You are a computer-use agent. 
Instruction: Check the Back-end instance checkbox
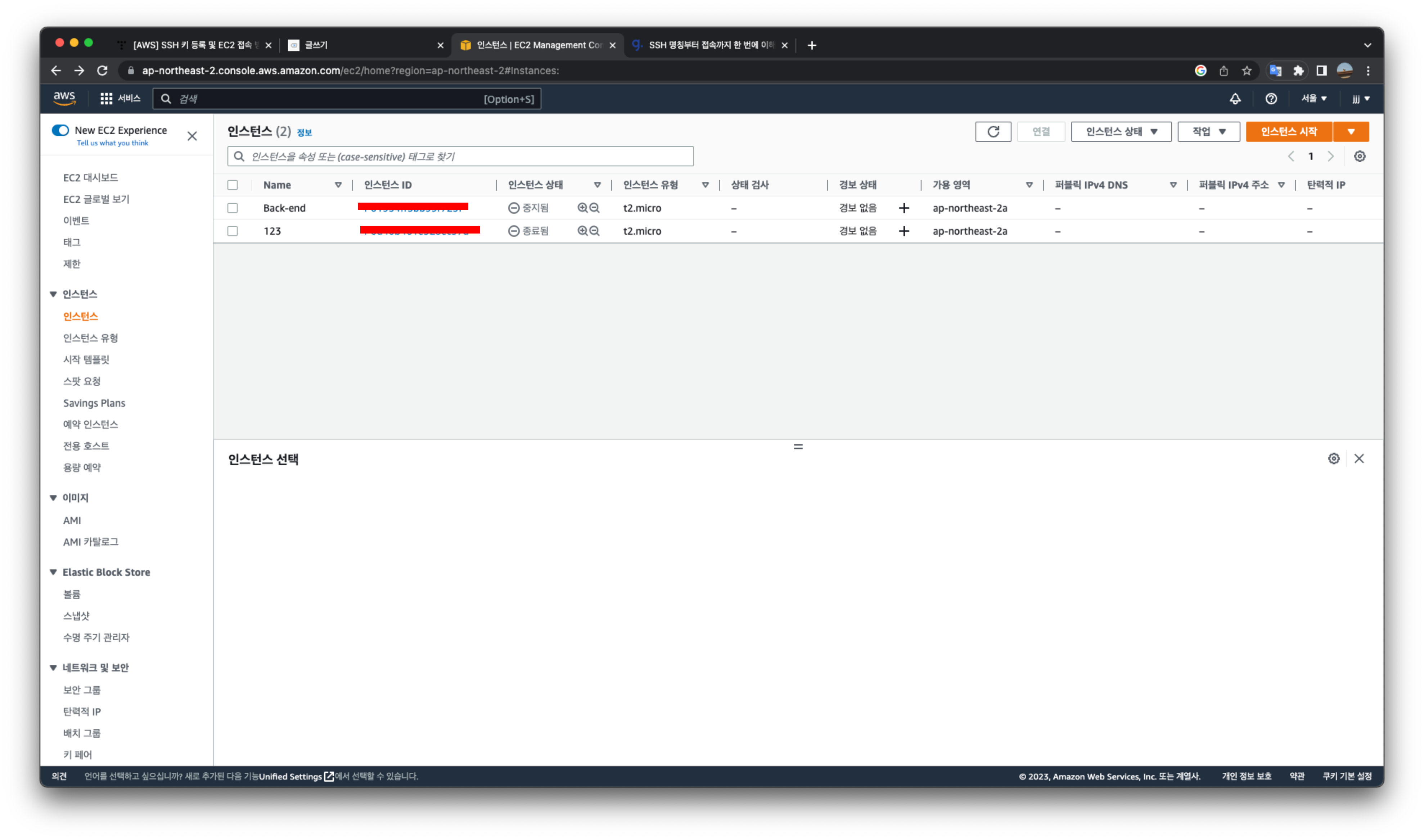point(233,208)
